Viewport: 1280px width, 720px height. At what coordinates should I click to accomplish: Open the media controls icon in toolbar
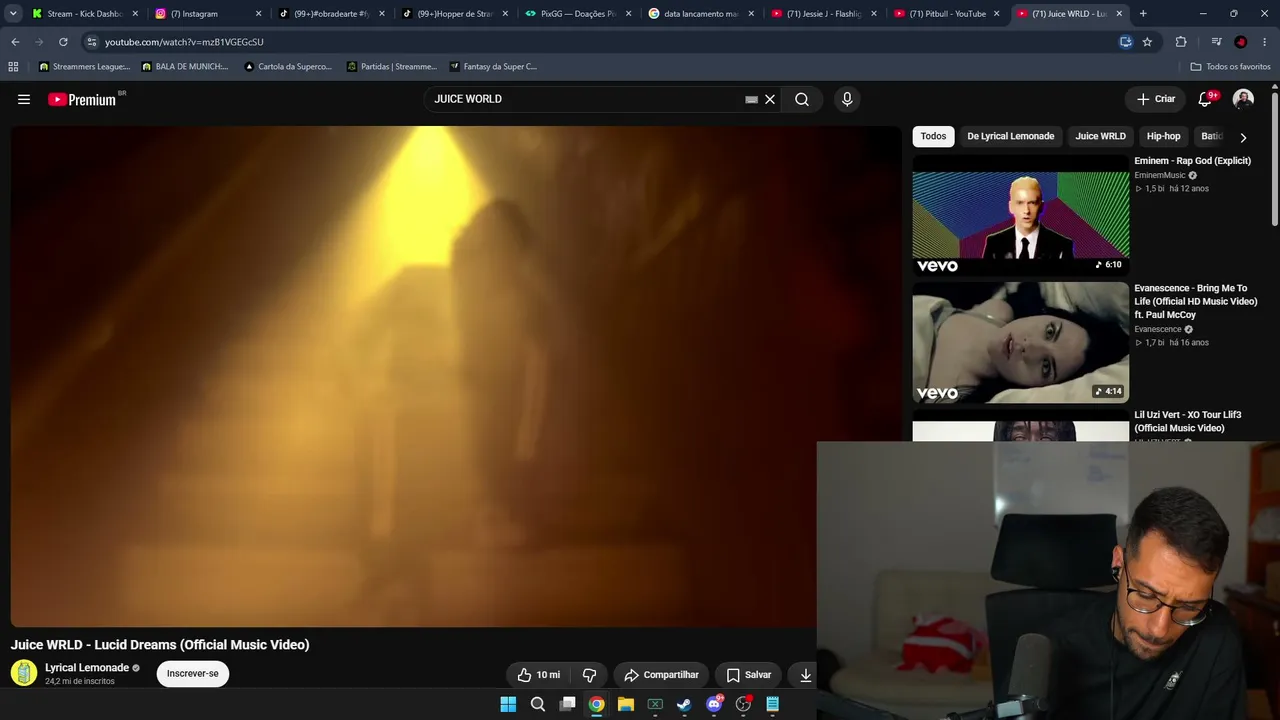pos(1216,42)
